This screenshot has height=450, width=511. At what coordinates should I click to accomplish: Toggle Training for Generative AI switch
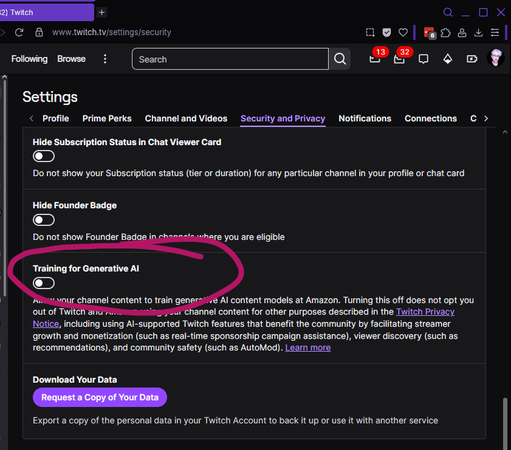pyautogui.click(x=44, y=283)
